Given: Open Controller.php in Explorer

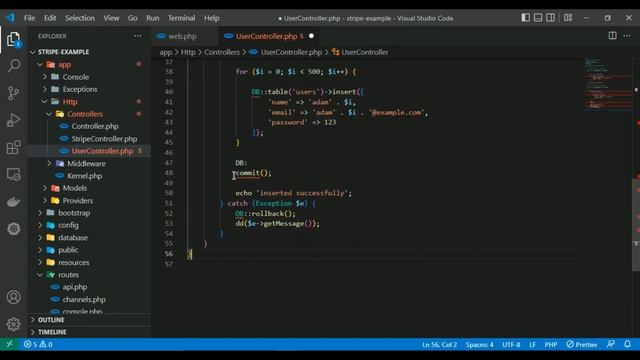Looking at the screenshot, I should coord(90,126).
